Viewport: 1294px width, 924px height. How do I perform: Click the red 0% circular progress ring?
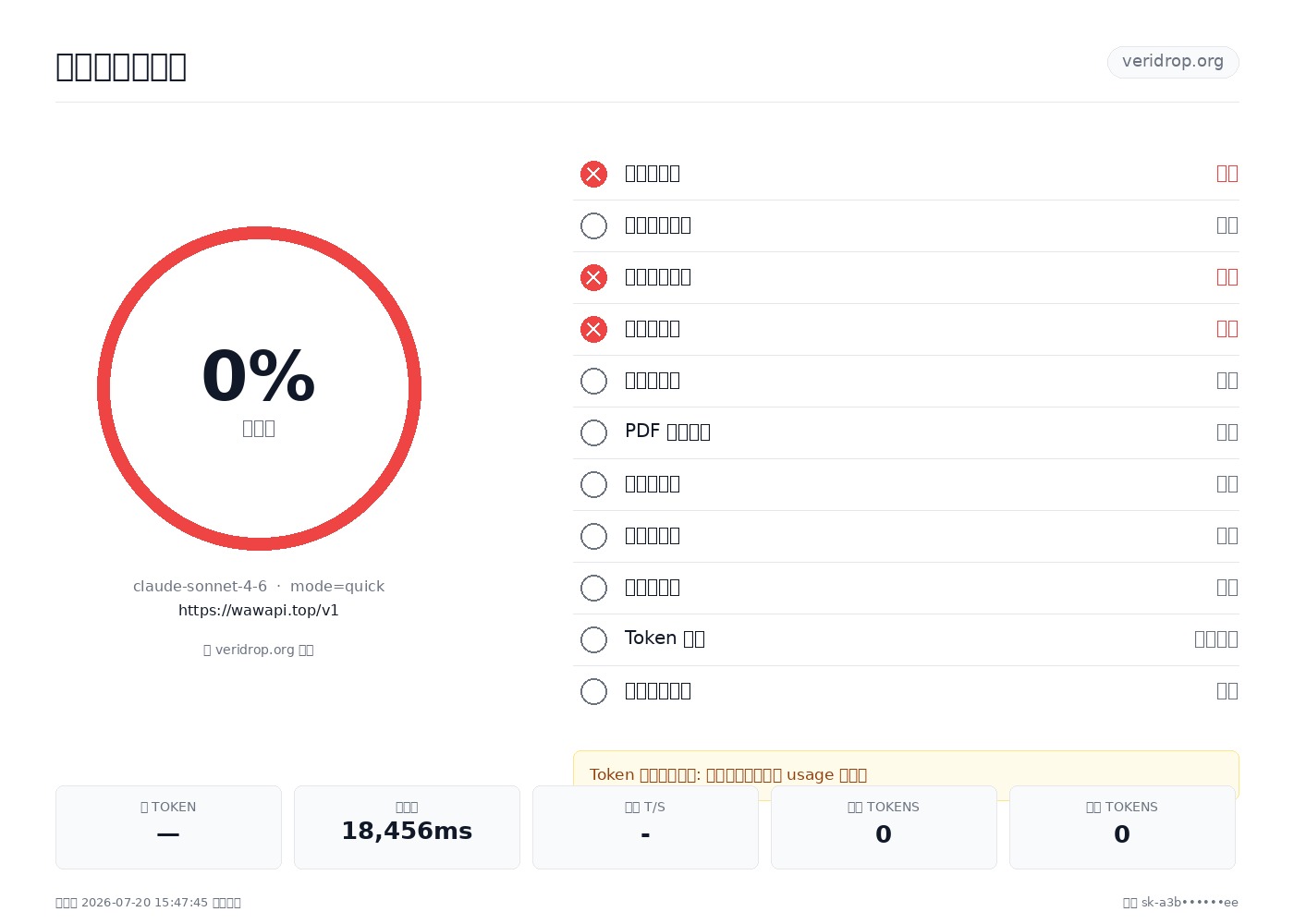[x=259, y=388]
